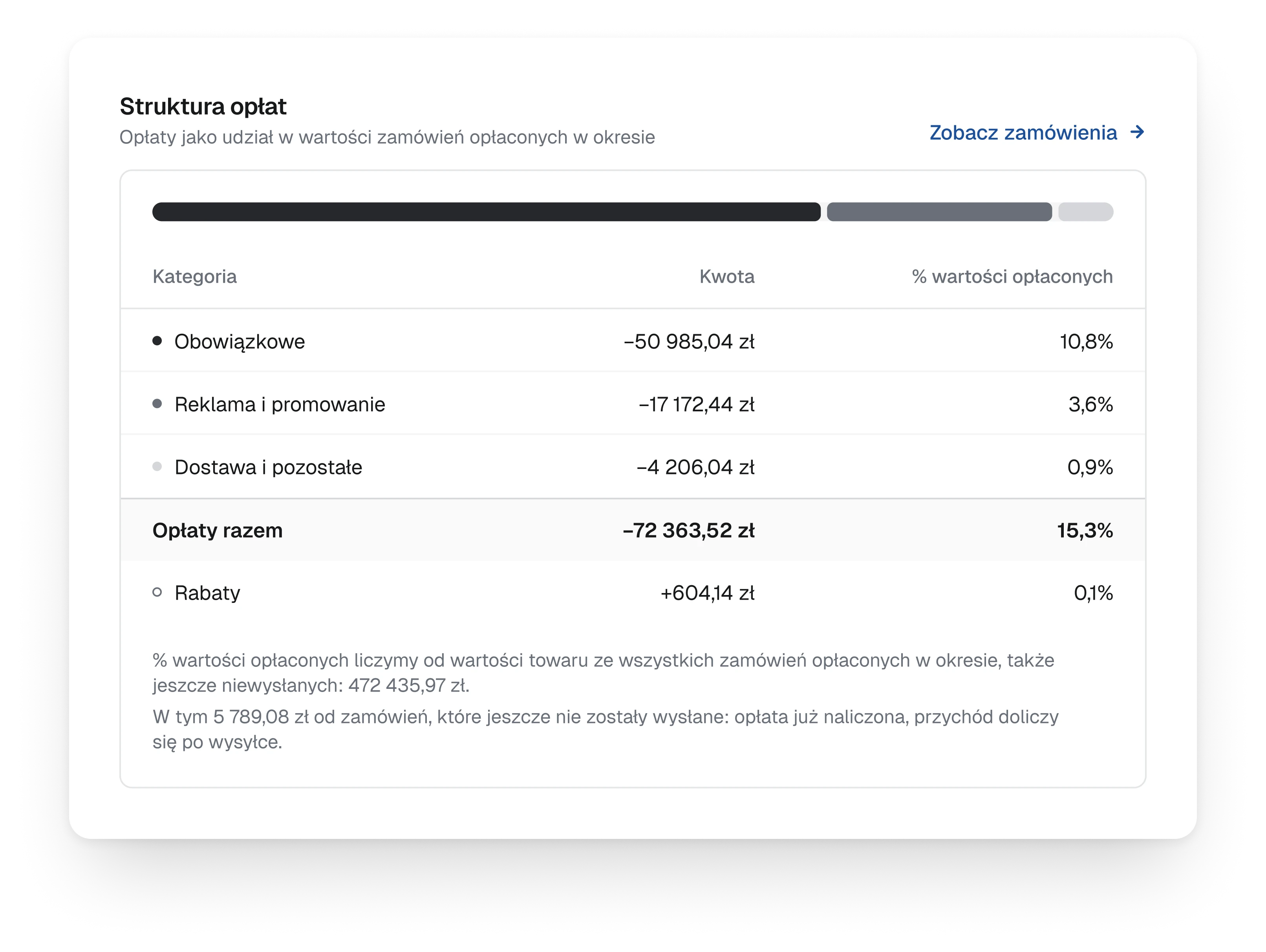Click the gray dot next to Reklama

click(x=157, y=404)
